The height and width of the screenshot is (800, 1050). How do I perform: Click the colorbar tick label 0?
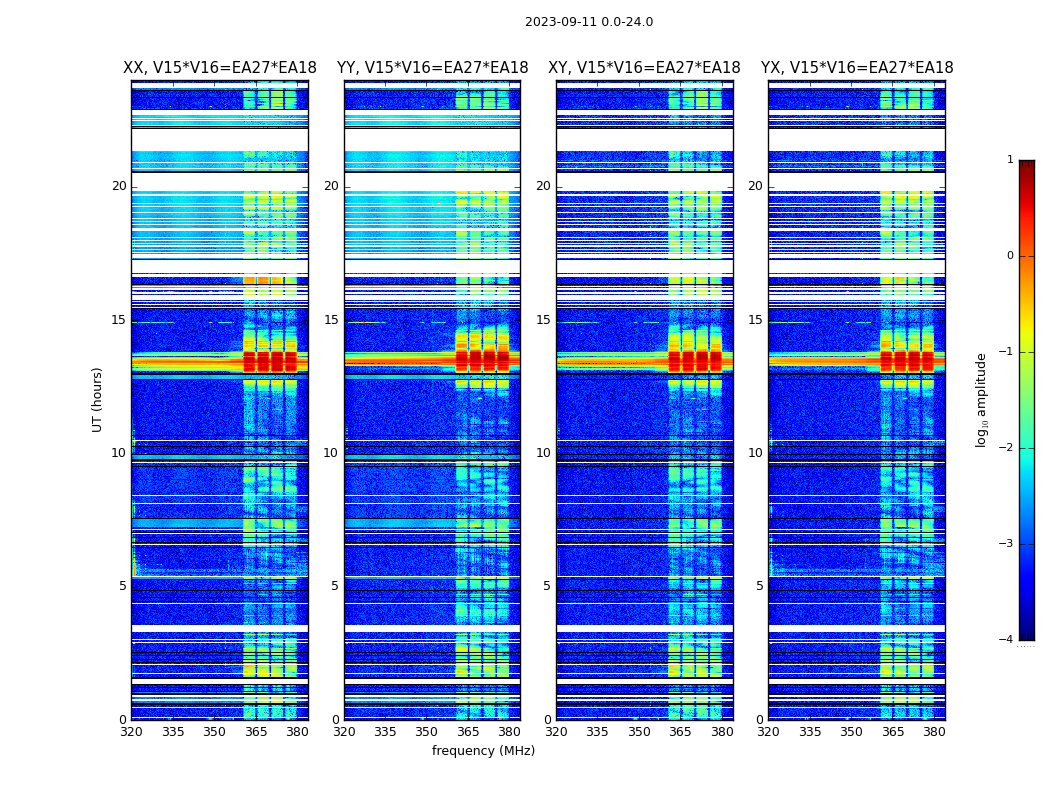[1010, 256]
